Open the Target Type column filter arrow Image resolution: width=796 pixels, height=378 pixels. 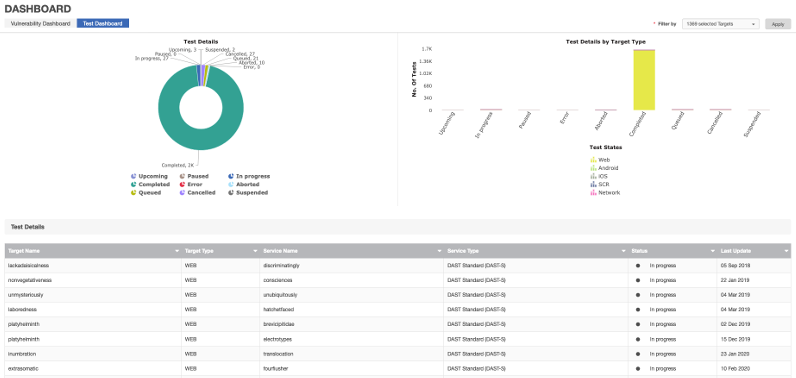[255, 251]
